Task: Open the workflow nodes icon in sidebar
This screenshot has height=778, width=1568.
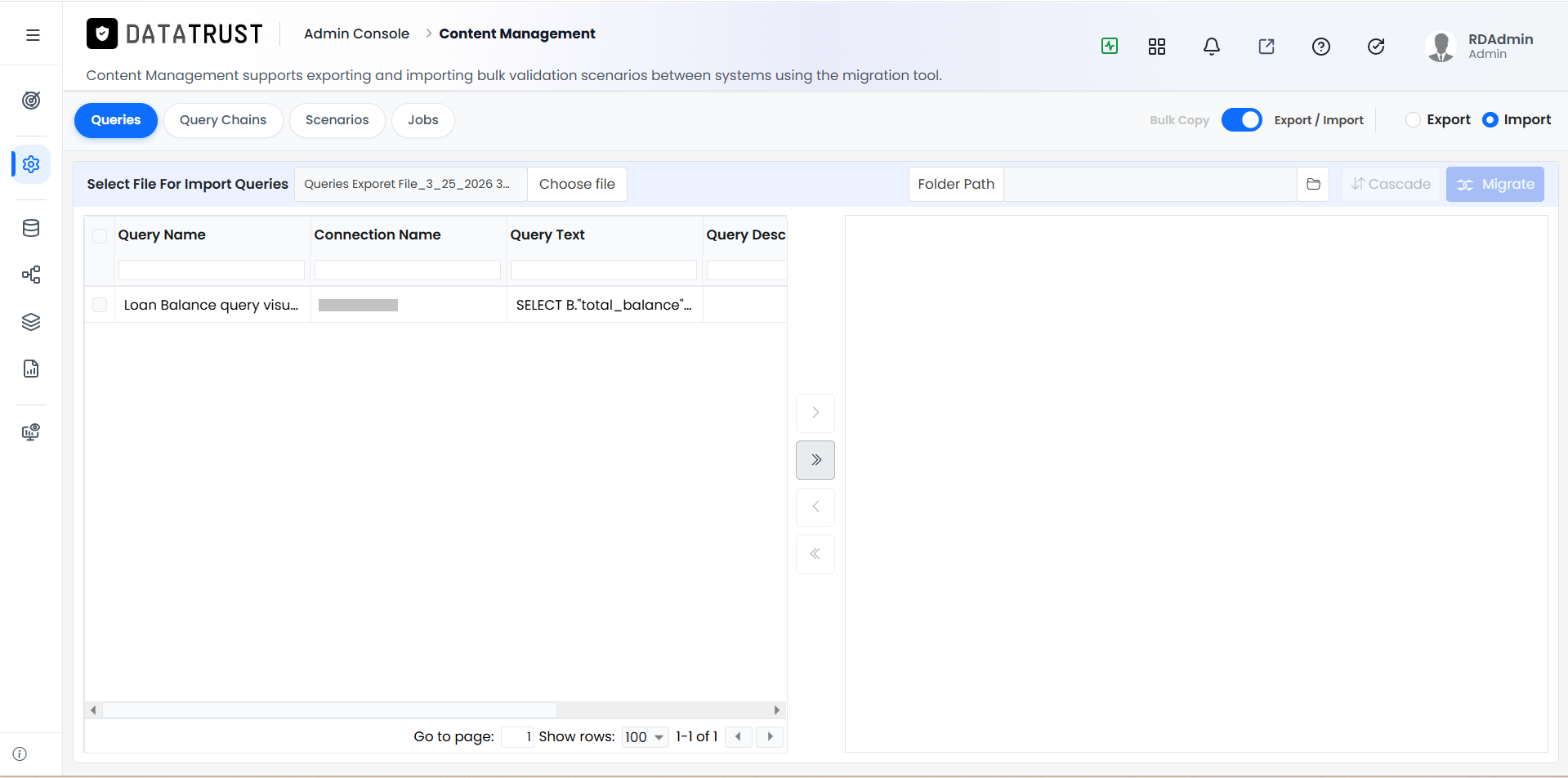Action: pyautogui.click(x=31, y=275)
